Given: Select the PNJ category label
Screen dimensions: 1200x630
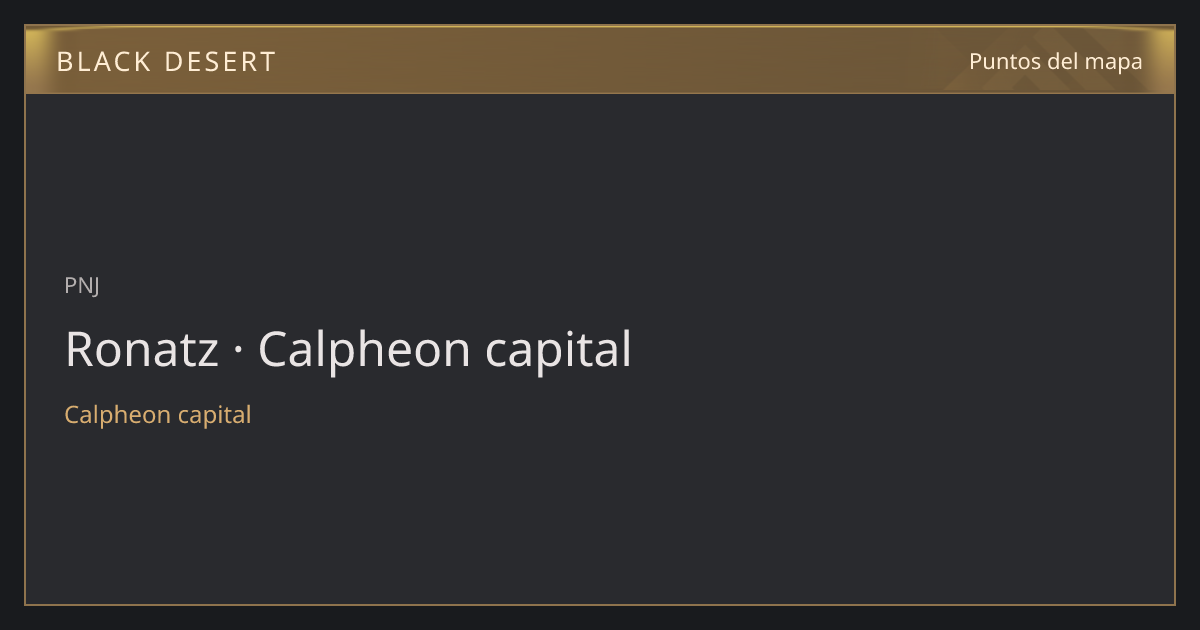Looking at the screenshot, I should (x=82, y=286).
